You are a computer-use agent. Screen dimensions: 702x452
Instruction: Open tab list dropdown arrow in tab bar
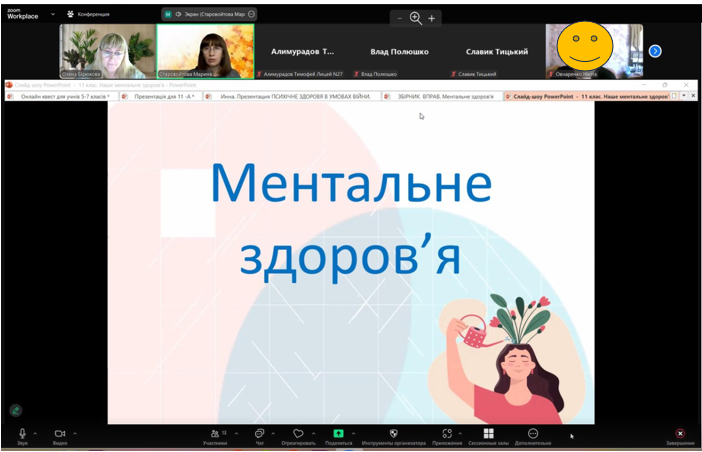pos(684,96)
